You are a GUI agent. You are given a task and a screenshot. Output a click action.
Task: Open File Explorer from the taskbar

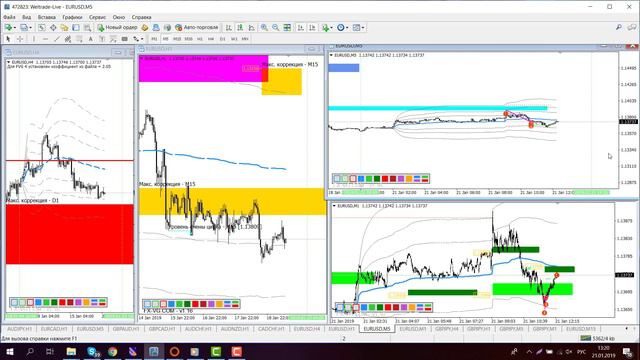click(x=71, y=351)
